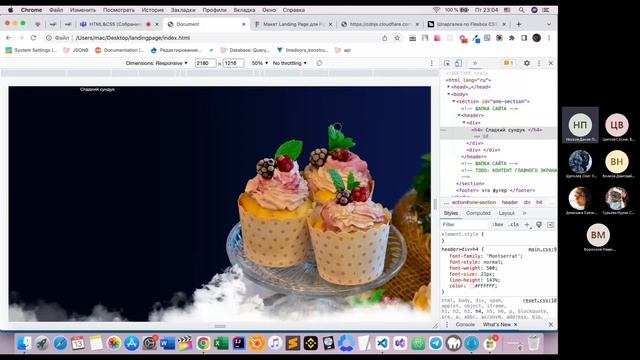Open the reset.css:18 source link
This screenshot has width=640, height=360.
click(540, 300)
